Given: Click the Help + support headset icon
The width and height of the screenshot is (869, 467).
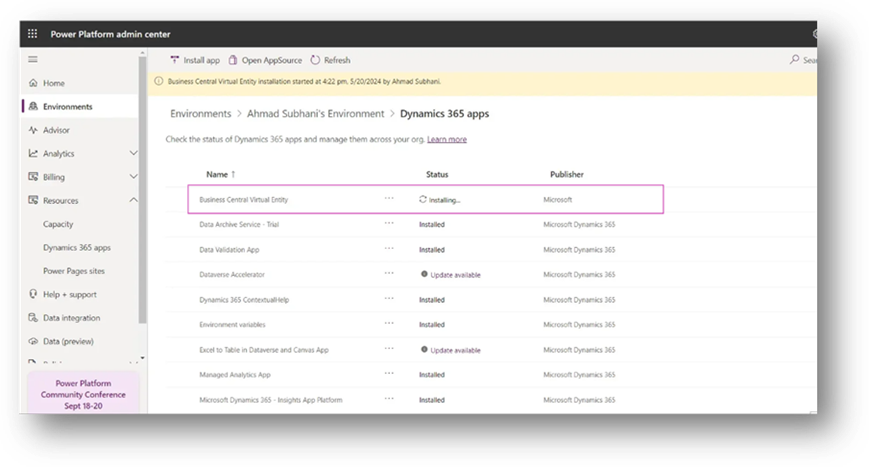Looking at the screenshot, I should pos(33,294).
